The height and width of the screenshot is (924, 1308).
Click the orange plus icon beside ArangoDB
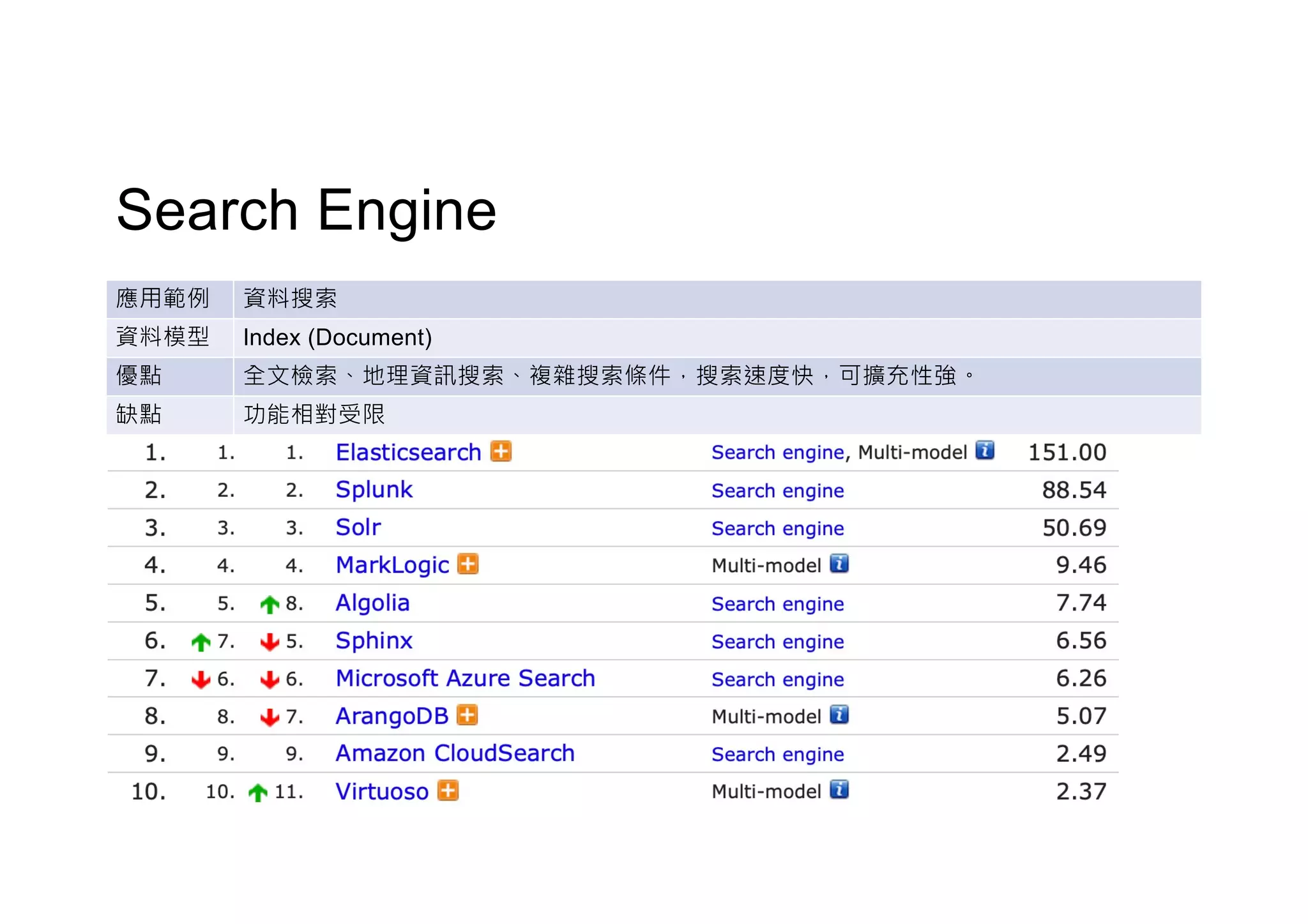[x=468, y=715]
